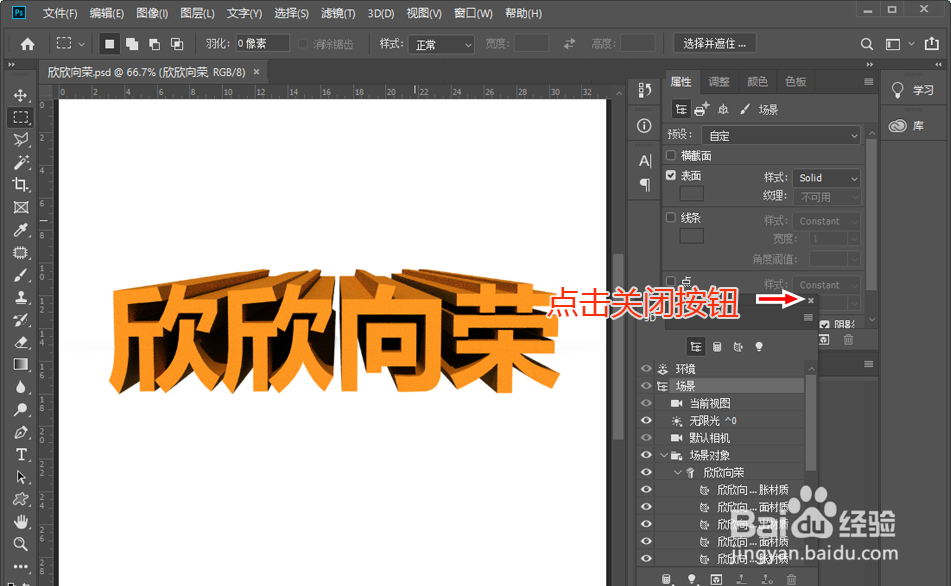Uncheck the 表面 (Surface) checkbox
The height and width of the screenshot is (586, 951).
pyautogui.click(x=669, y=175)
